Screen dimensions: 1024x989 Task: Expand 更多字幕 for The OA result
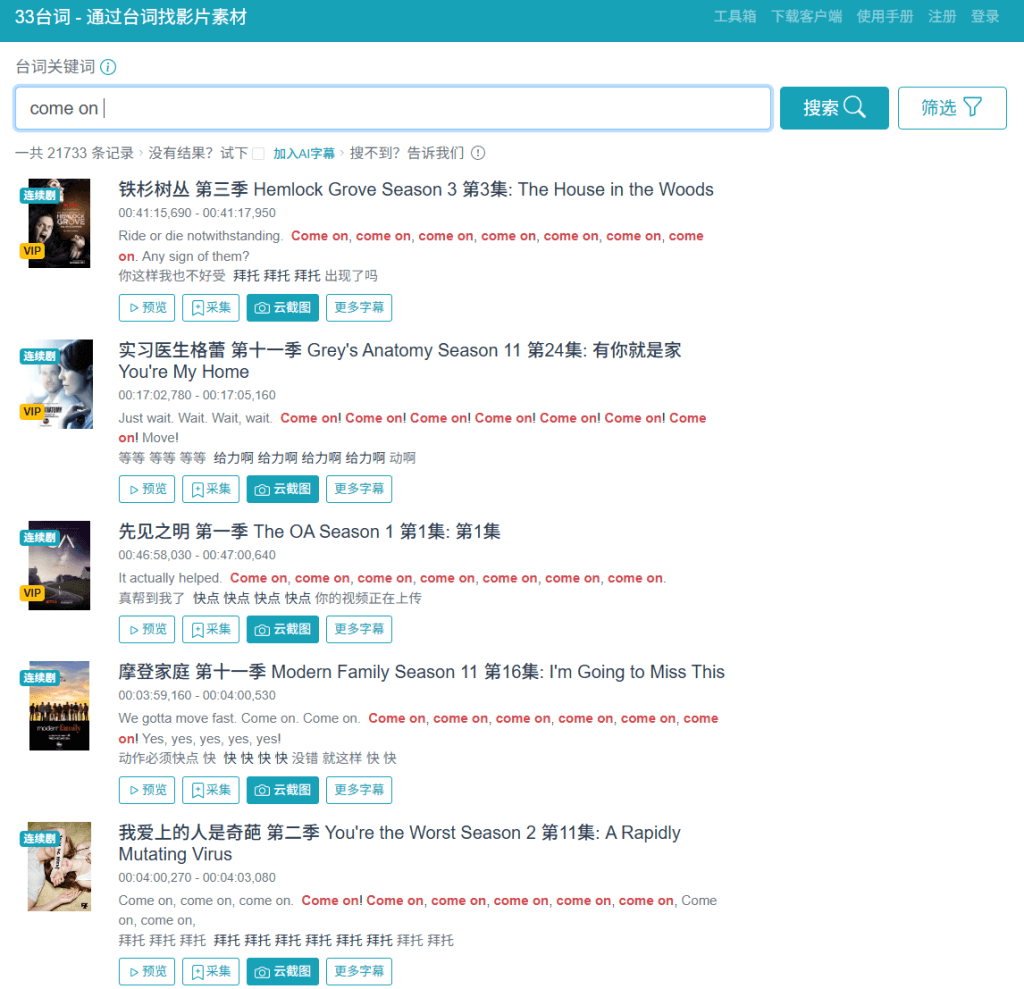pos(359,629)
